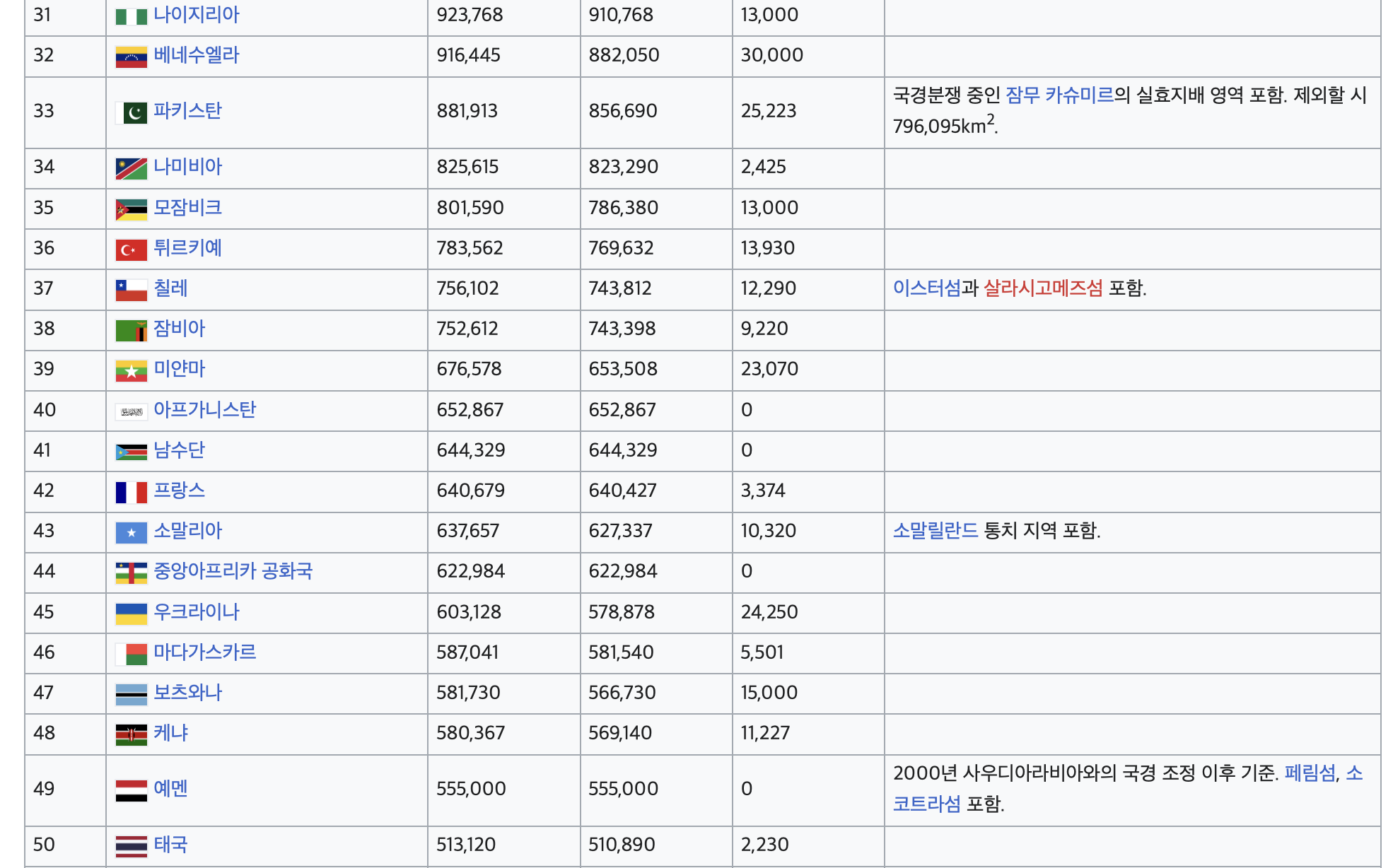
Task: Open the 이스터섬 link
Action: click(926, 288)
